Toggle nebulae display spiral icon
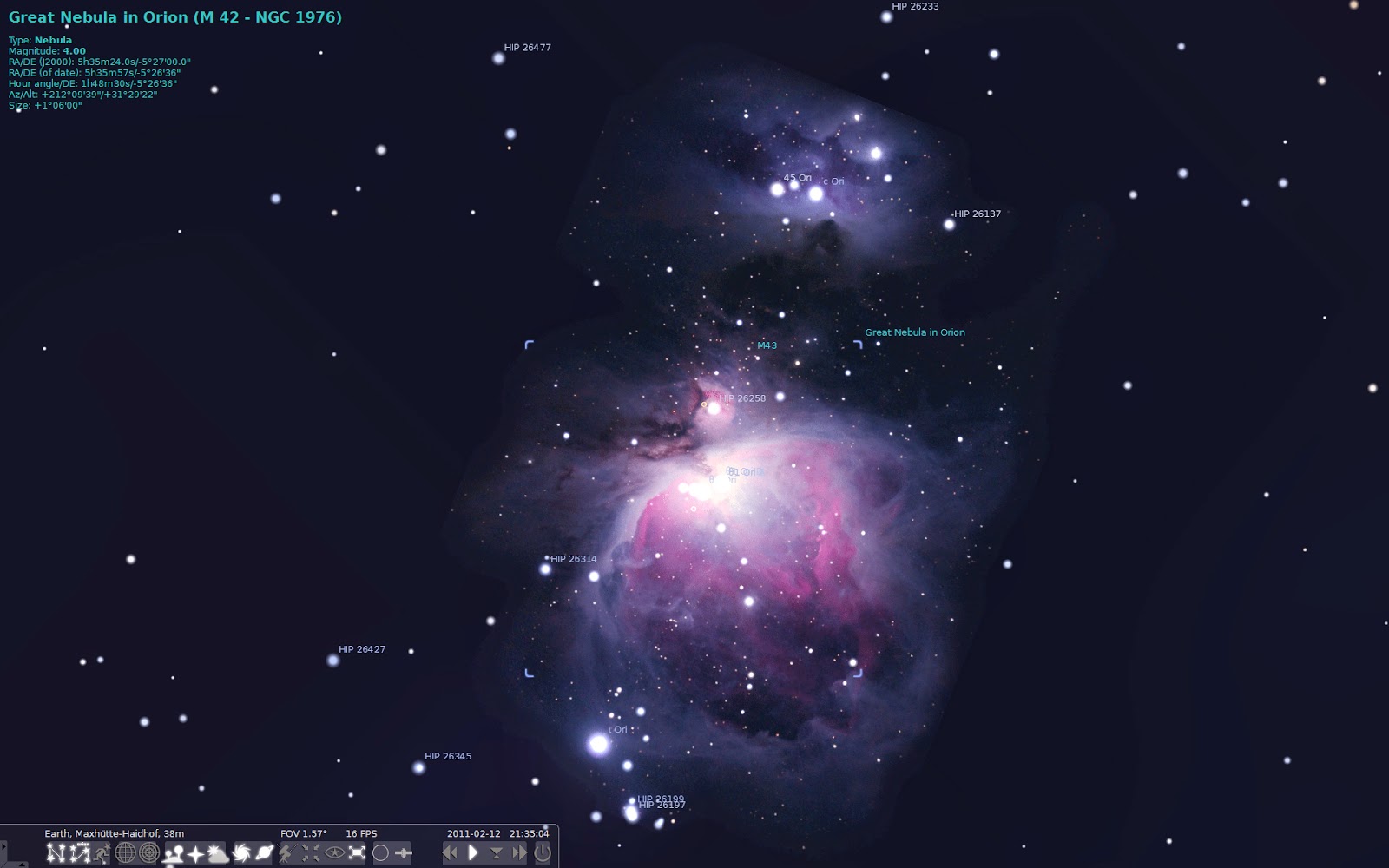 pyautogui.click(x=241, y=853)
